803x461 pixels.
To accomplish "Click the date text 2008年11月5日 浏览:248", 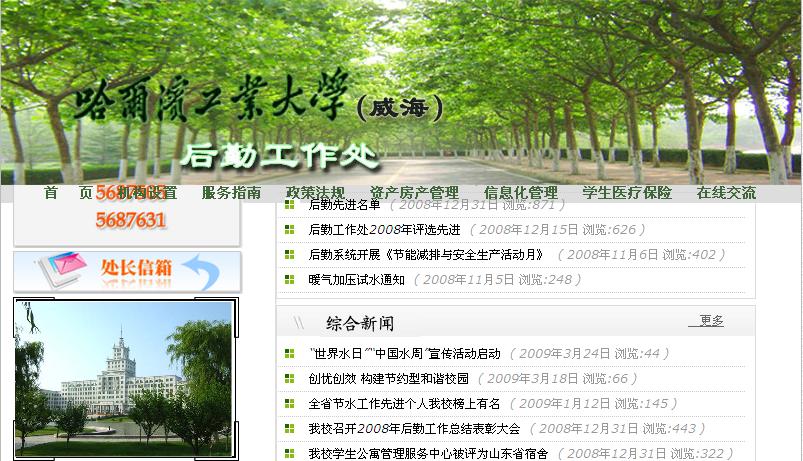I will (497, 280).
